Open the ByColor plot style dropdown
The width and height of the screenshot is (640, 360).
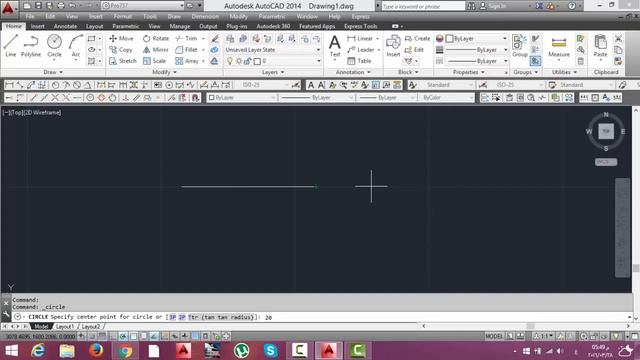[x=447, y=98]
